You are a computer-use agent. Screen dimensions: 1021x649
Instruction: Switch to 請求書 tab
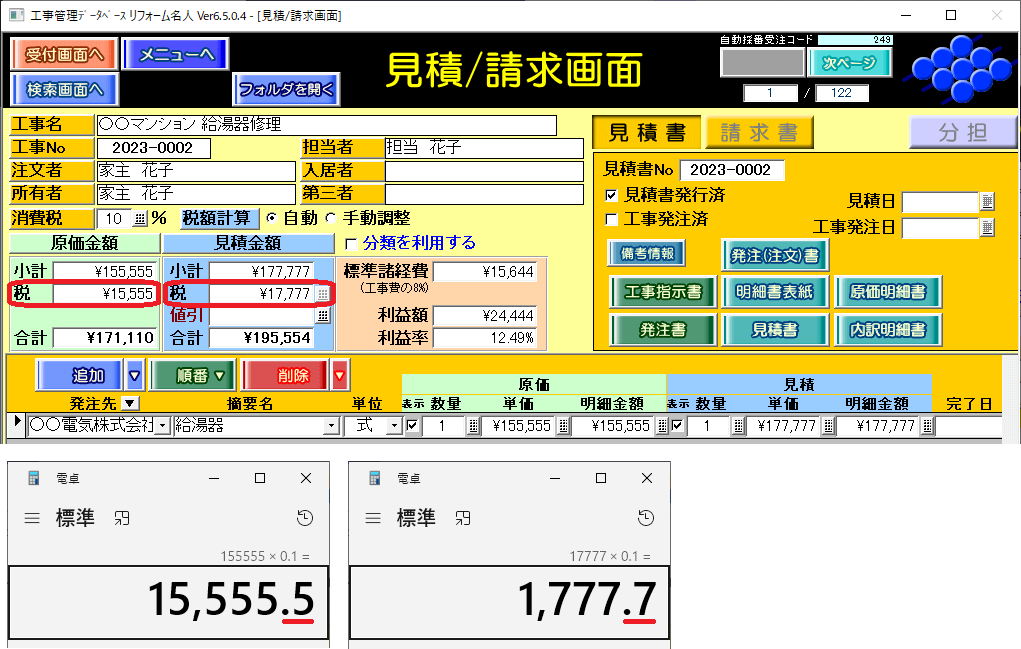coord(758,133)
